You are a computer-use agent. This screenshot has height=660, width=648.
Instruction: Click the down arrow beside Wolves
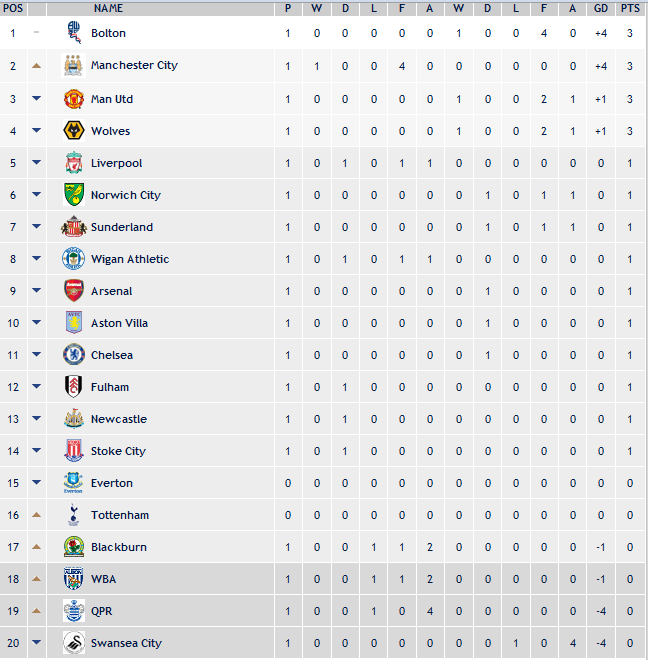pyautogui.click(x=37, y=131)
